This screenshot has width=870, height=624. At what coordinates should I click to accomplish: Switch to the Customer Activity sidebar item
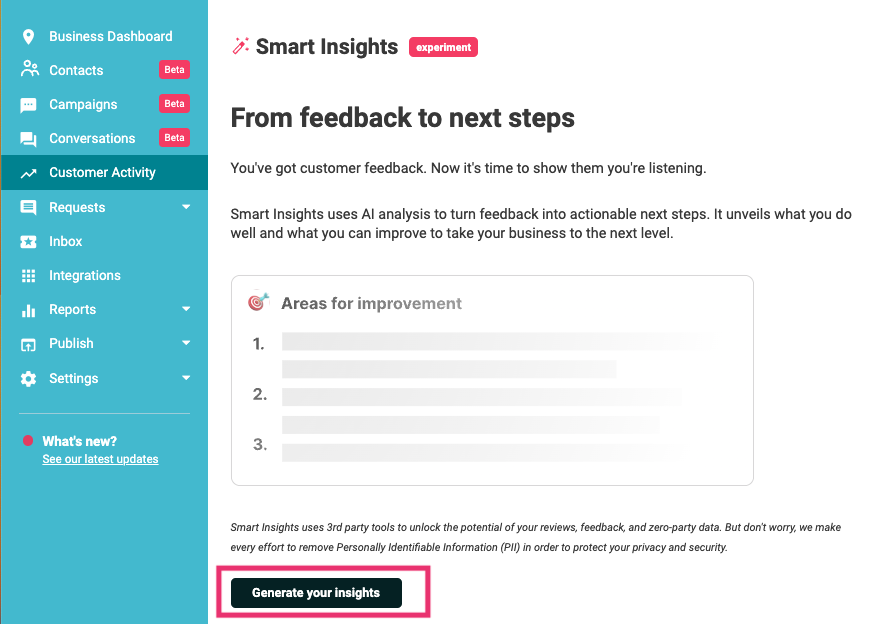pyautogui.click(x=103, y=172)
